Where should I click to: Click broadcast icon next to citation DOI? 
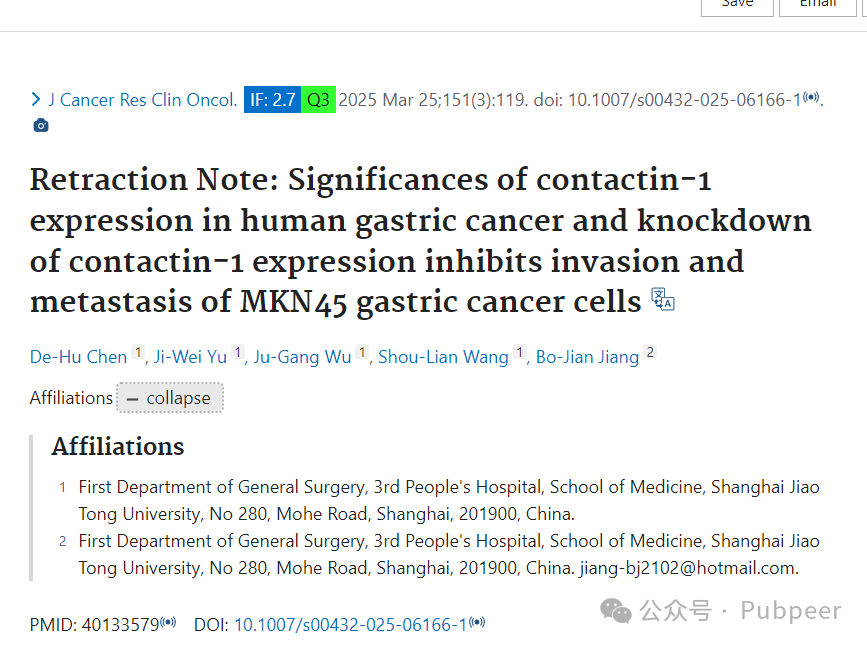click(x=811, y=97)
